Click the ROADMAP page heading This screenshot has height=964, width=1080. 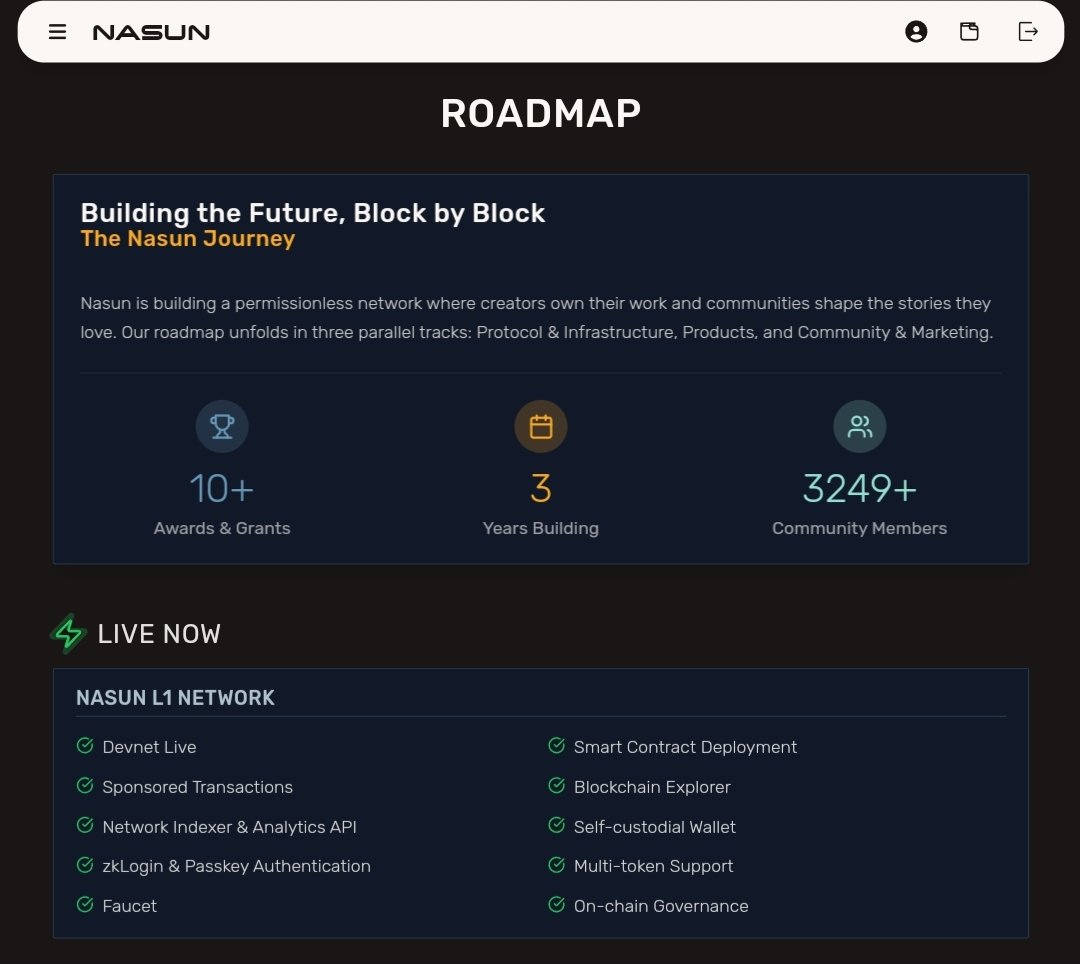tap(541, 114)
